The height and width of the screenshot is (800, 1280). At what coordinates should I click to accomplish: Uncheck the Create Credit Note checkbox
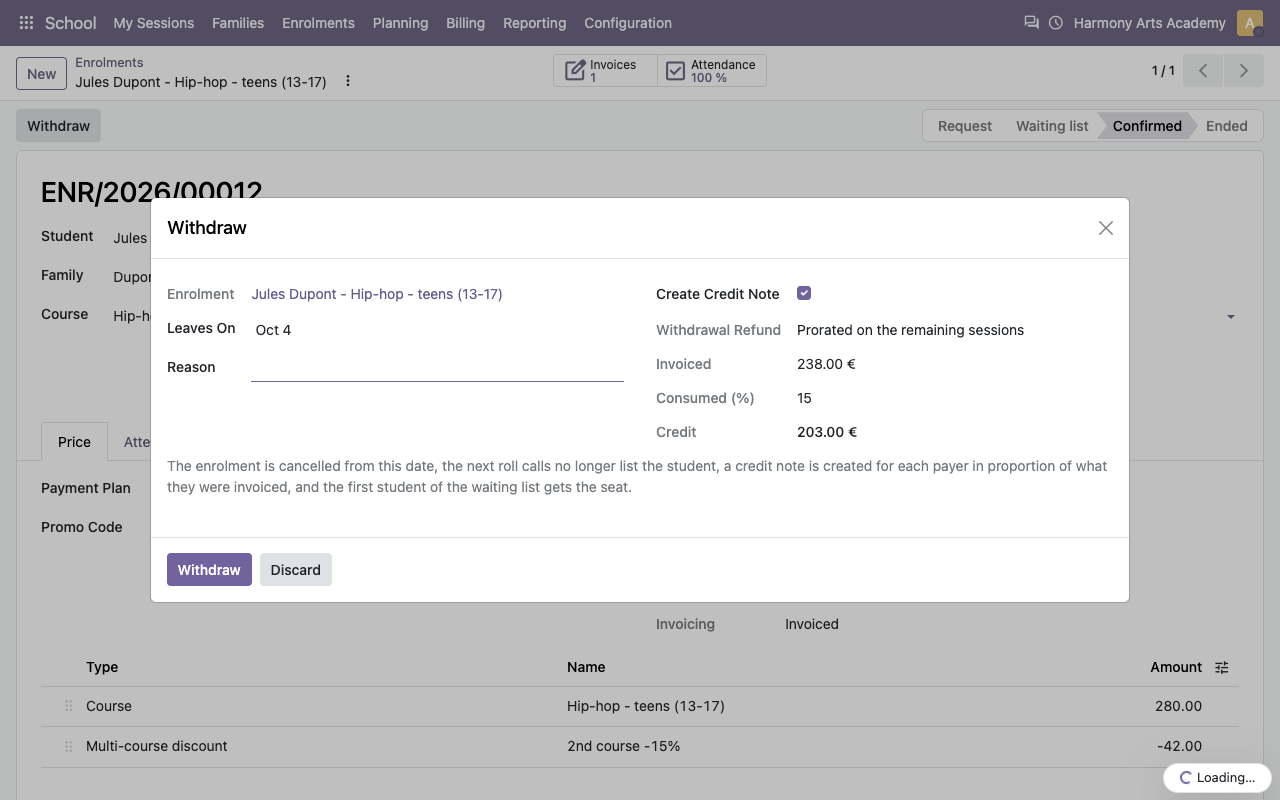pyautogui.click(x=804, y=293)
